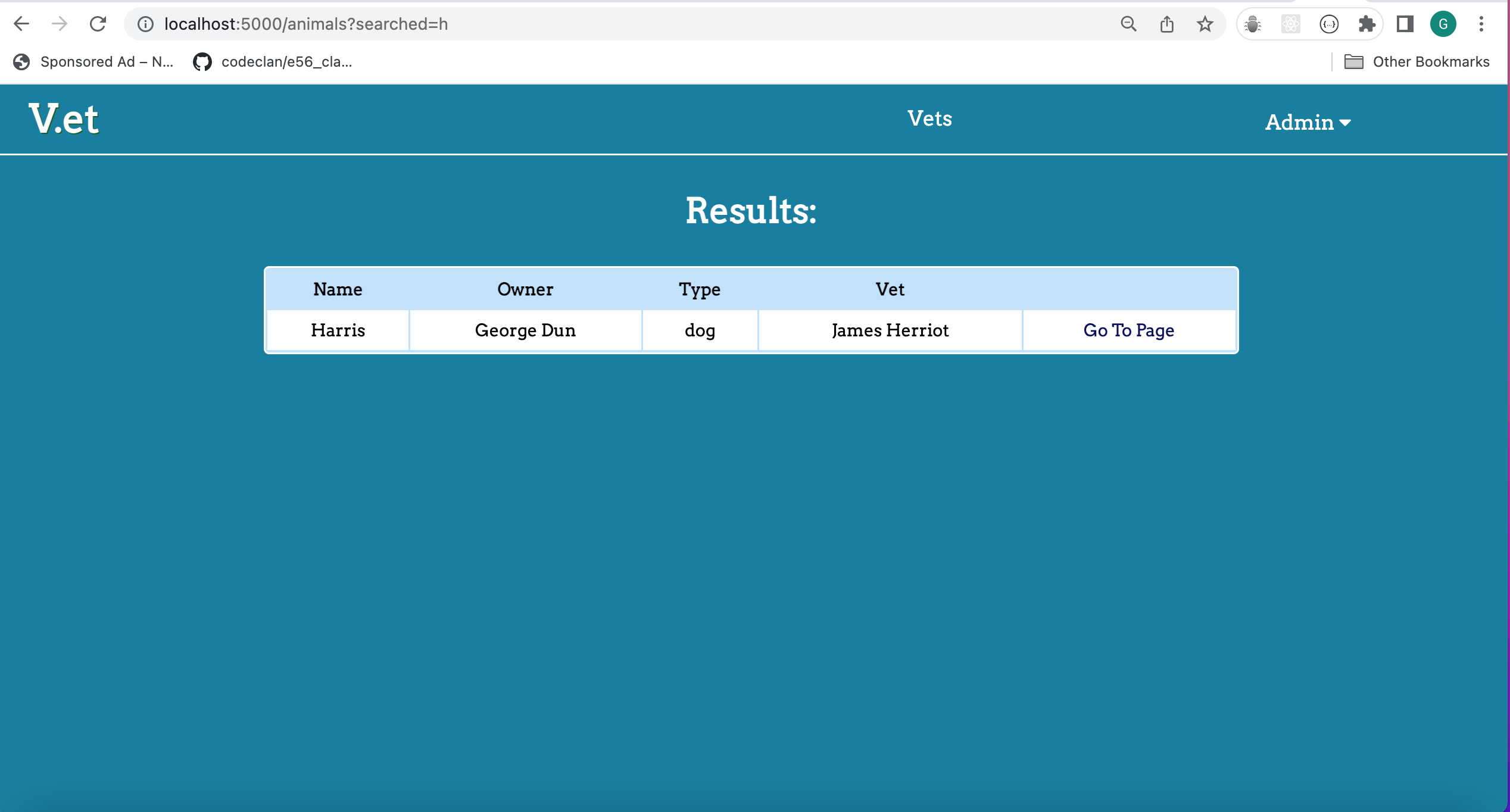Bookmark this page with the star icon
The image size is (1510, 812).
pyautogui.click(x=1205, y=24)
